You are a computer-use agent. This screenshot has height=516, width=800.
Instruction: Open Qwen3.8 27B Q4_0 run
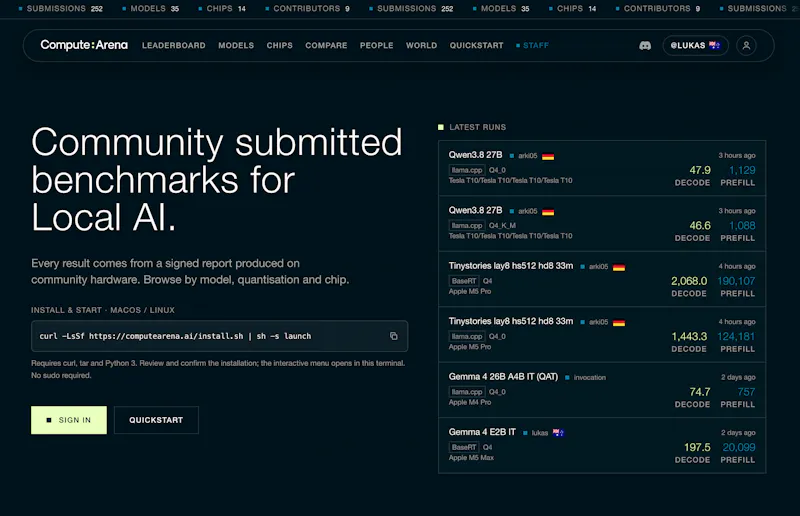(602, 168)
